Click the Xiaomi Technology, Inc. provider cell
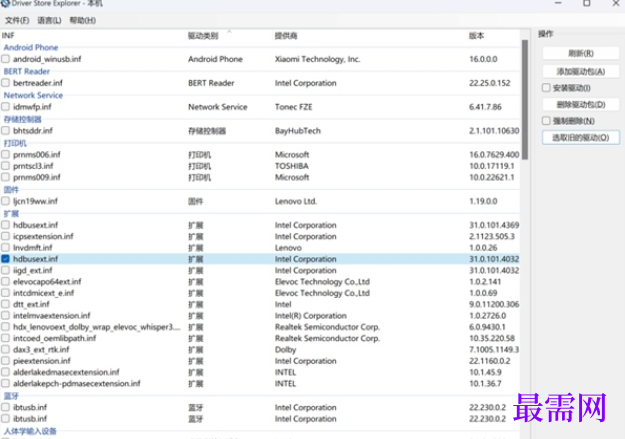The image size is (625, 439). [317, 59]
